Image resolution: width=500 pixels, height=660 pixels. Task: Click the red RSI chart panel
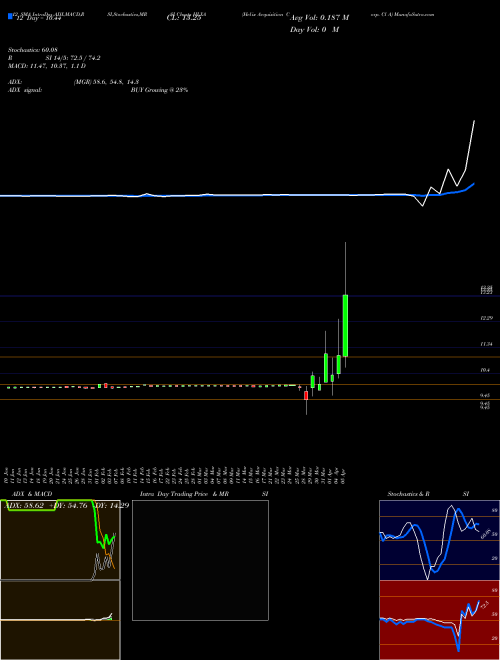439,620
